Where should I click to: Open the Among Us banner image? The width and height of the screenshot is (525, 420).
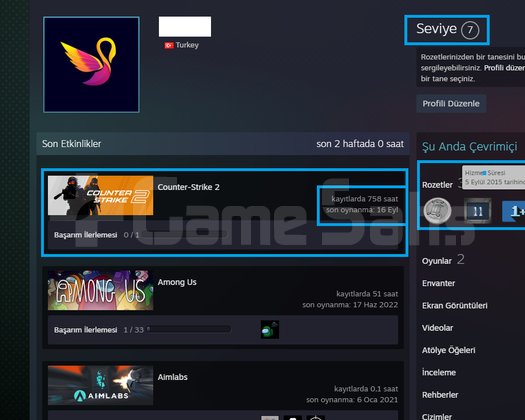coord(100,290)
